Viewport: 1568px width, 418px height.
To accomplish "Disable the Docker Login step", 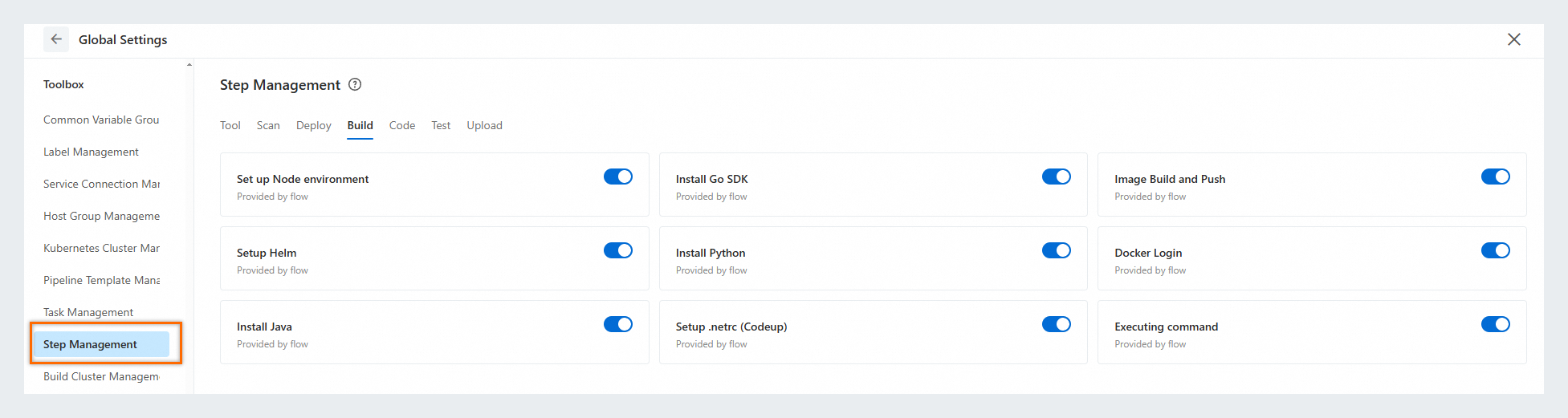I will click(x=1495, y=250).
